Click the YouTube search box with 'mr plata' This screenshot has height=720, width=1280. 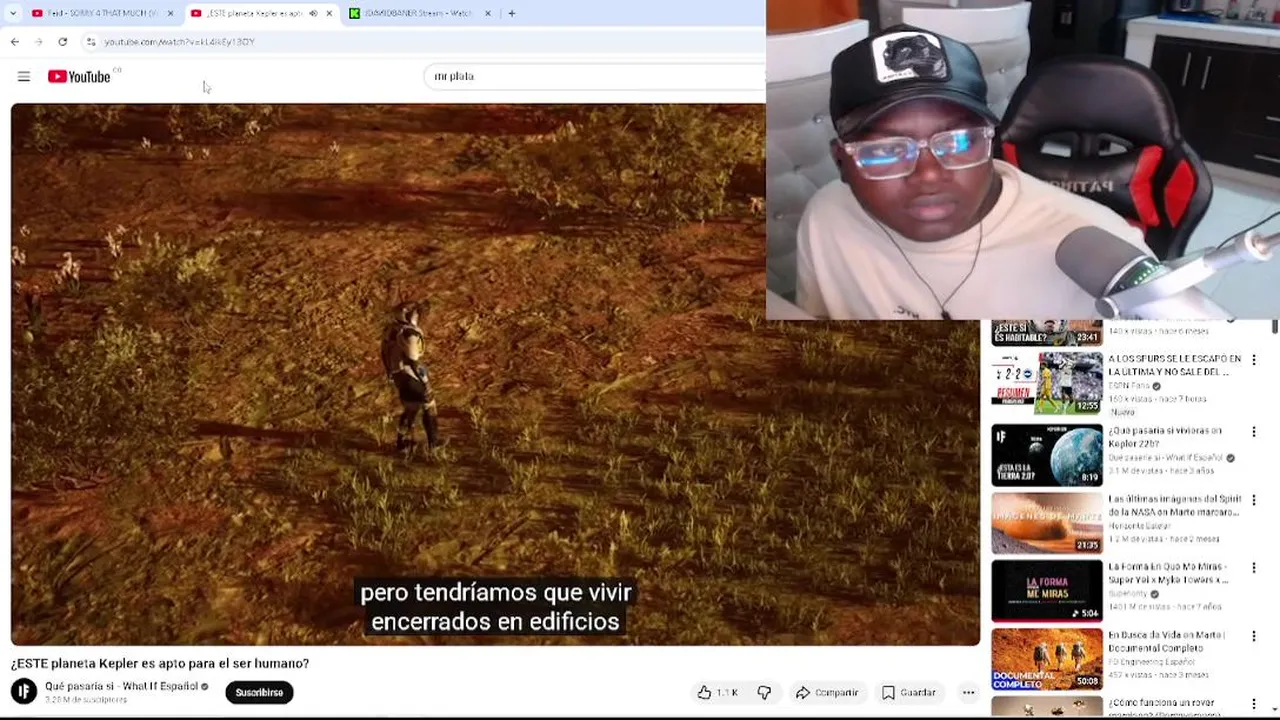595,76
